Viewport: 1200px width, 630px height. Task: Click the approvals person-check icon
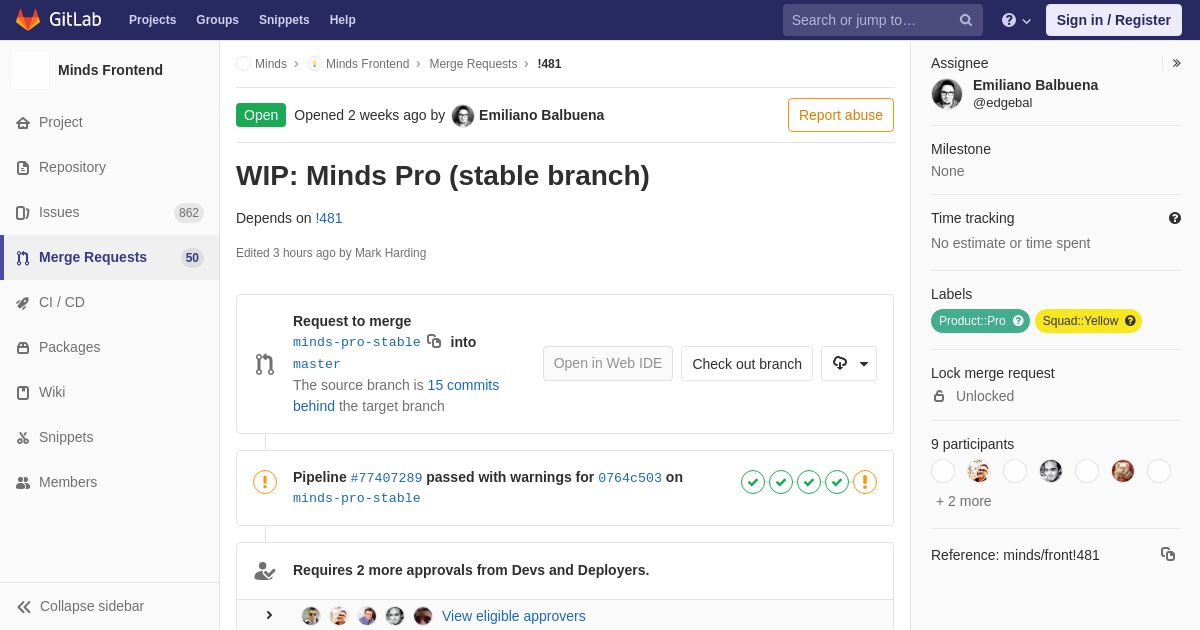click(264, 571)
